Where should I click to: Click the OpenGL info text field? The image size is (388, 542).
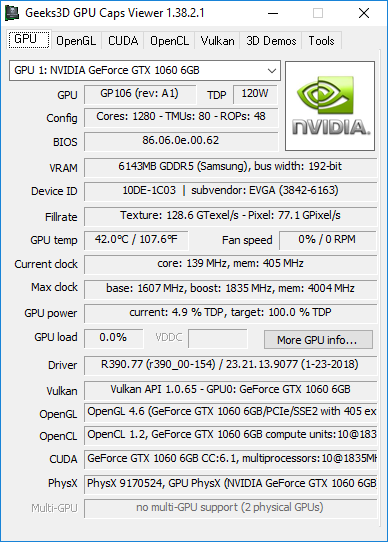230,412
